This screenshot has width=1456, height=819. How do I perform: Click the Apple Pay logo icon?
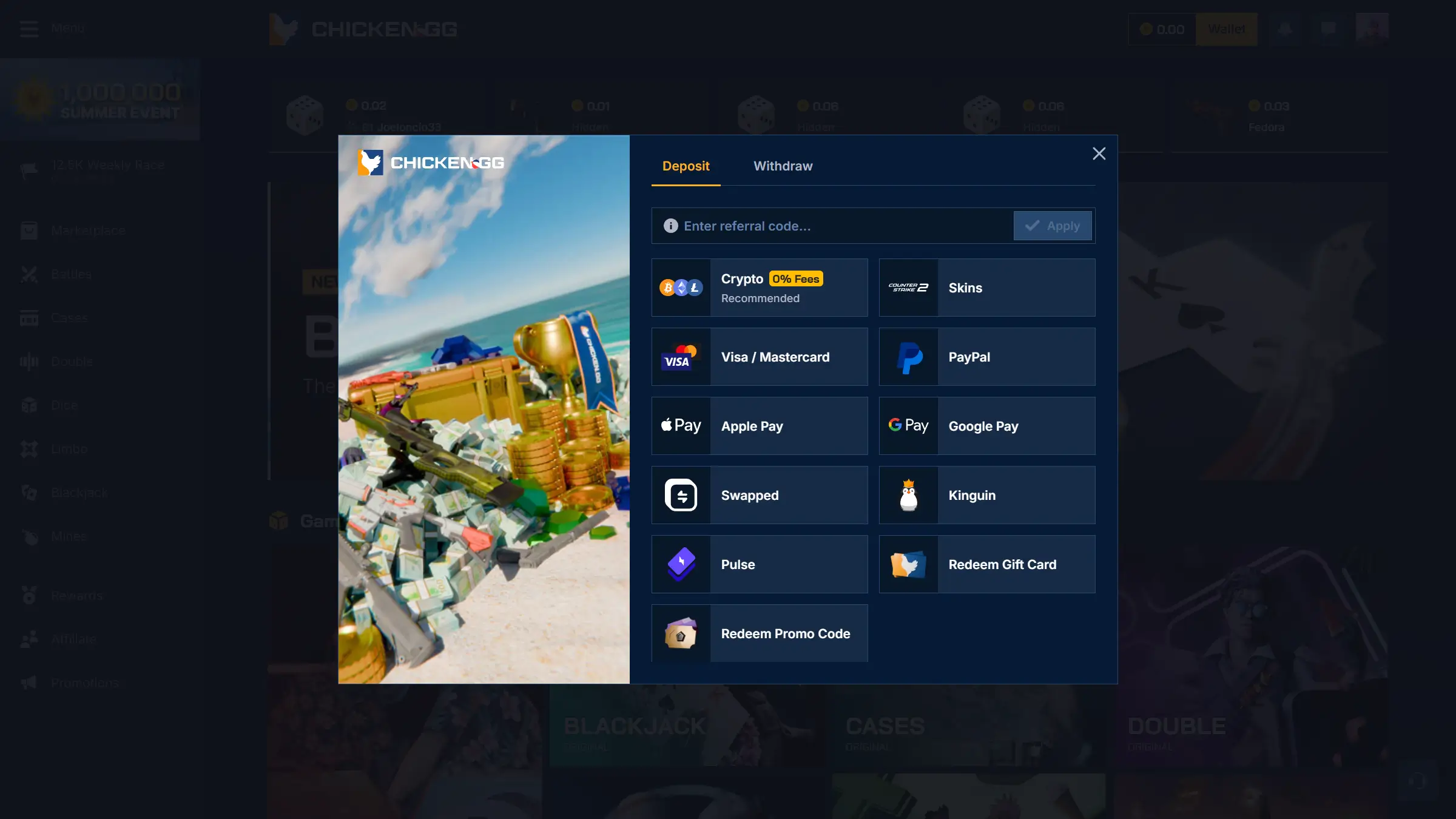[681, 426]
